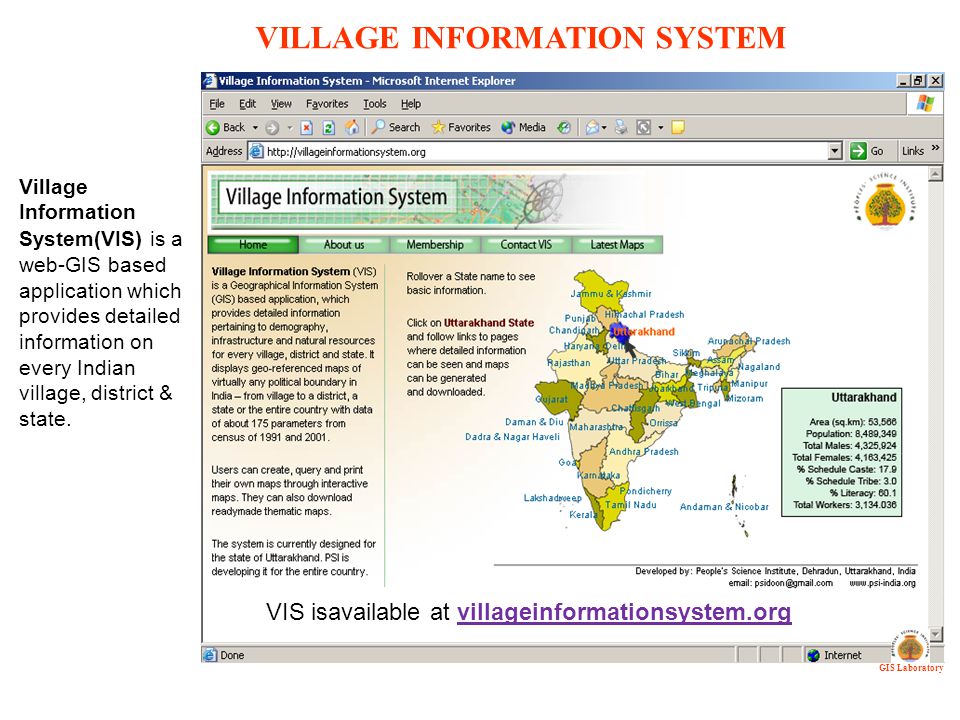This screenshot has width=960, height=720.
Task: Click Gujarat on the map
Action: [552, 399]
